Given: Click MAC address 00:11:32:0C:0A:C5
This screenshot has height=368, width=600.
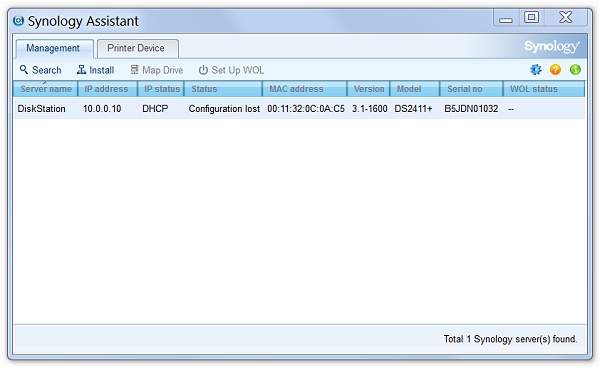Looking at the screenshot, I should pyautogui.click(x=306, y=109).
